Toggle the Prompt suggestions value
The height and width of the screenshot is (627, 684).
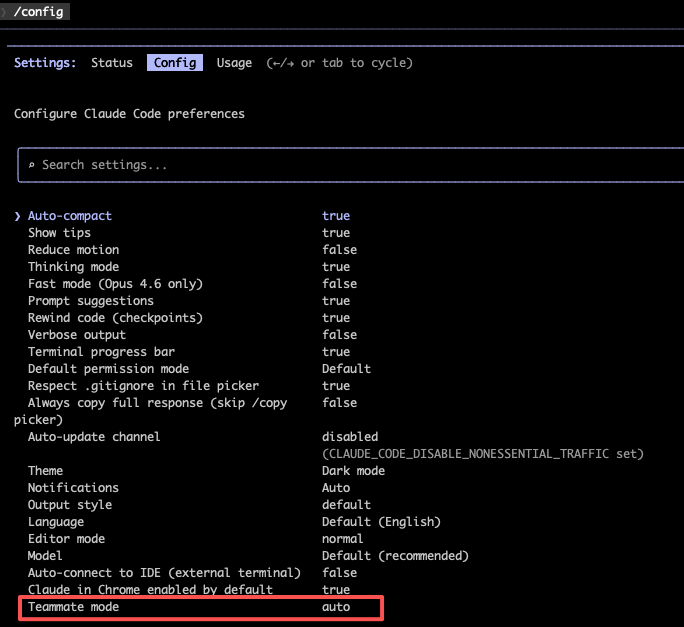336,301
